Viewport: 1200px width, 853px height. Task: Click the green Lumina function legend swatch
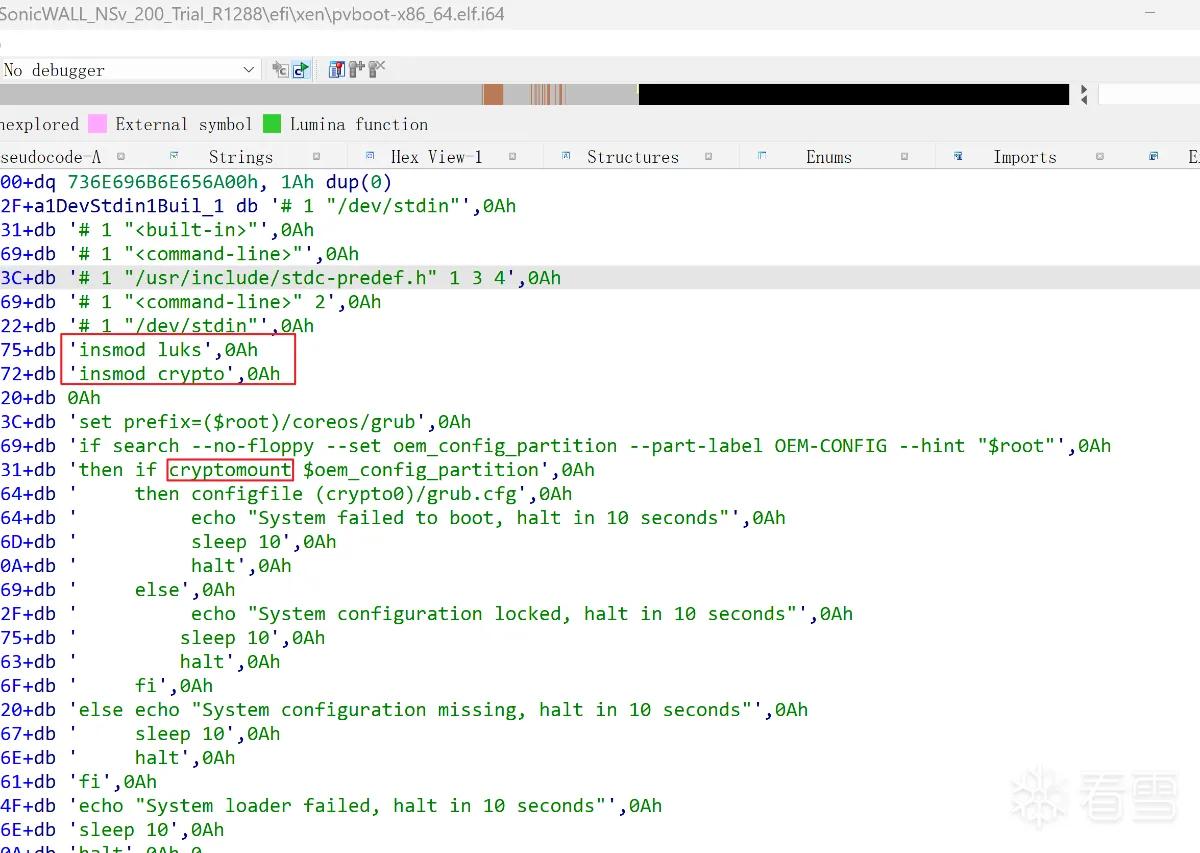pos(272,124)
